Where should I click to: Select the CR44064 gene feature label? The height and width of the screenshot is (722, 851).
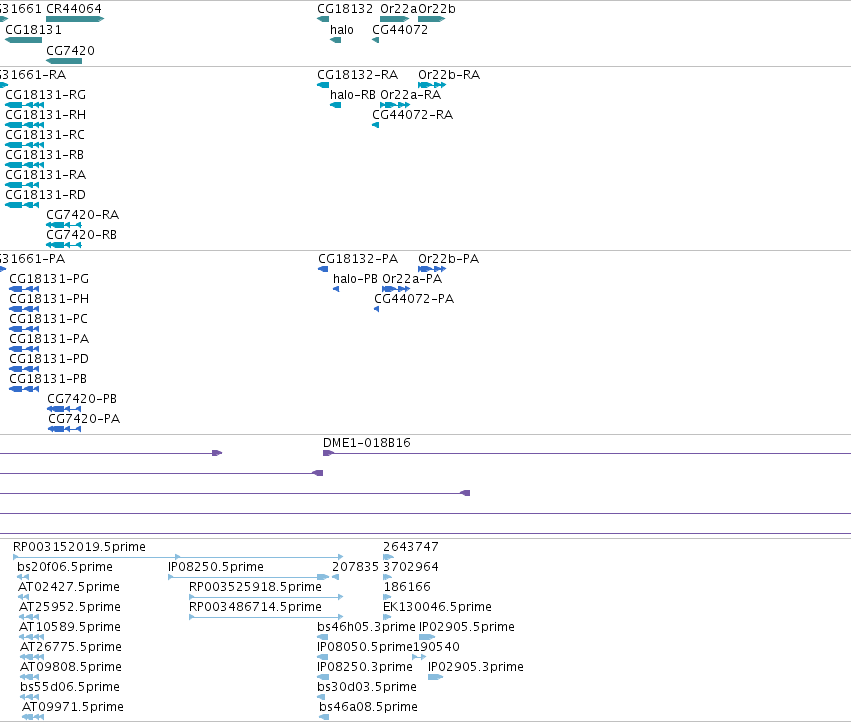[x=74, y=9]
